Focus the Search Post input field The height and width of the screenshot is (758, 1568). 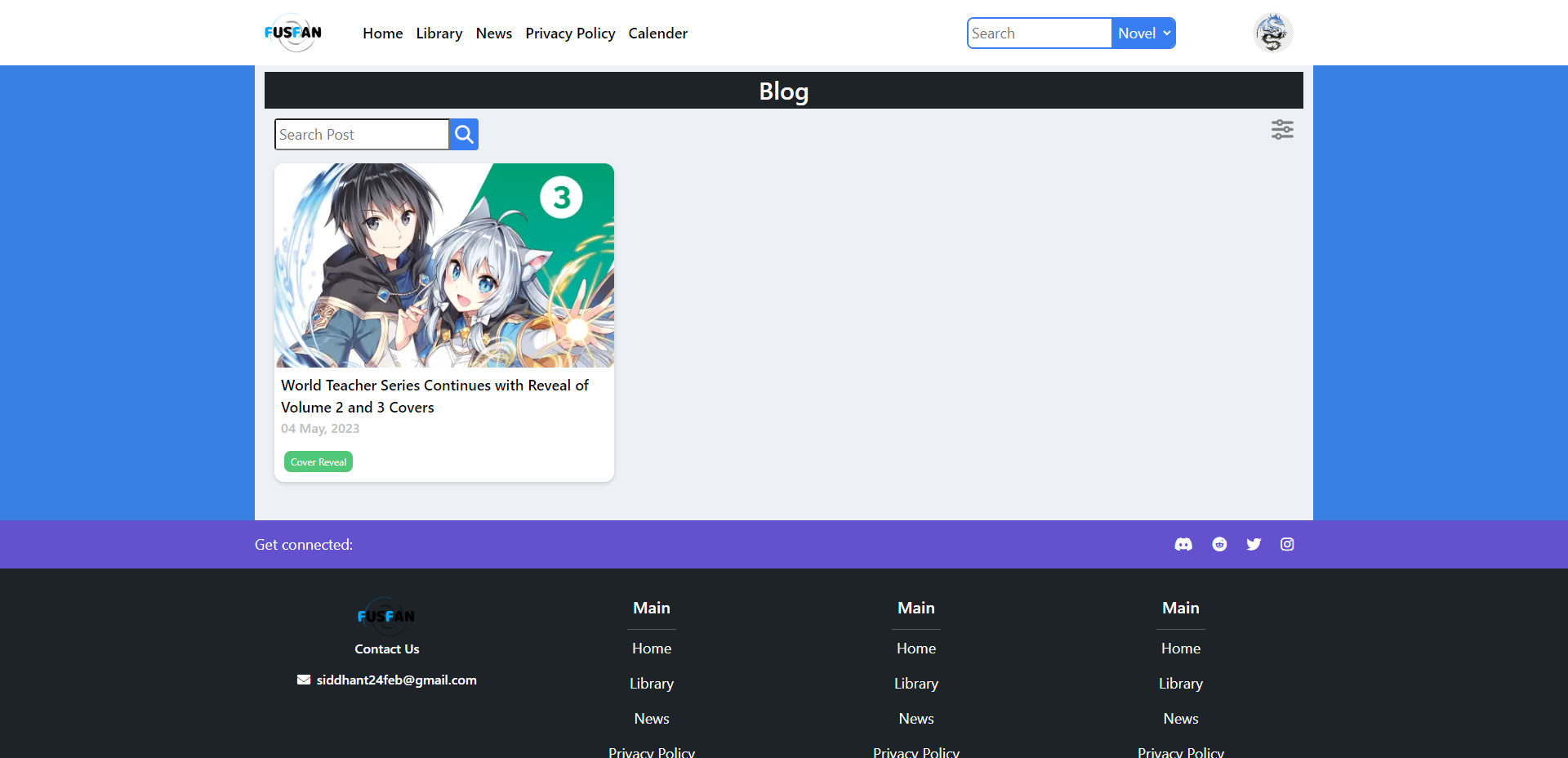click(x=362, y=134)
